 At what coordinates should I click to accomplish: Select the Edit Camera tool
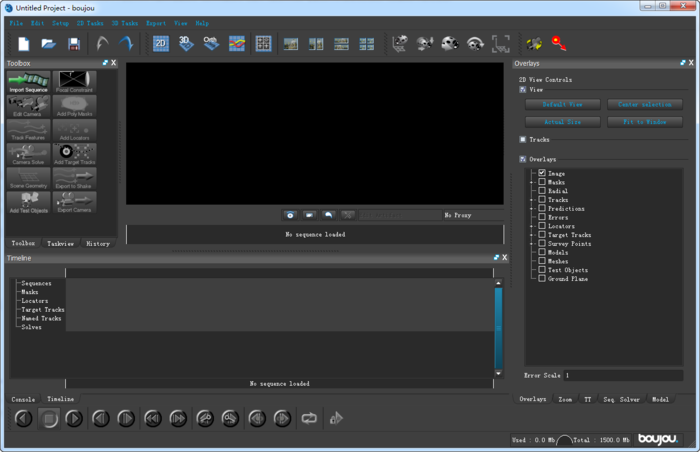point(28,105)
